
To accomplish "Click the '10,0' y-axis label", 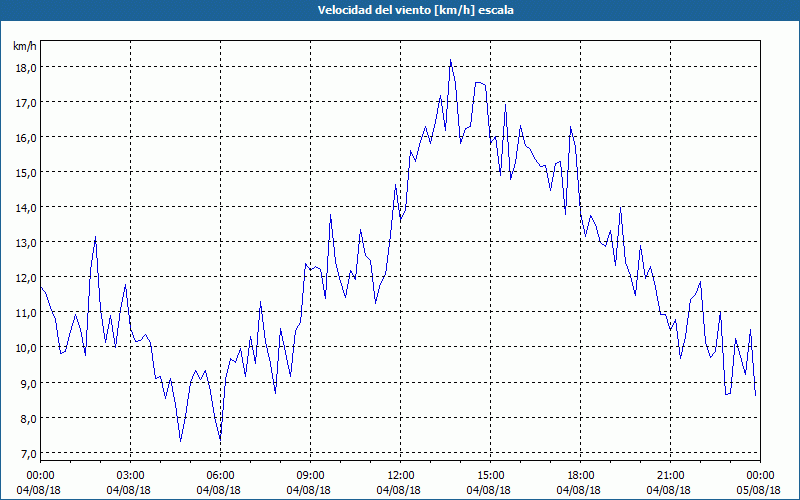I will tap(26, 348).
